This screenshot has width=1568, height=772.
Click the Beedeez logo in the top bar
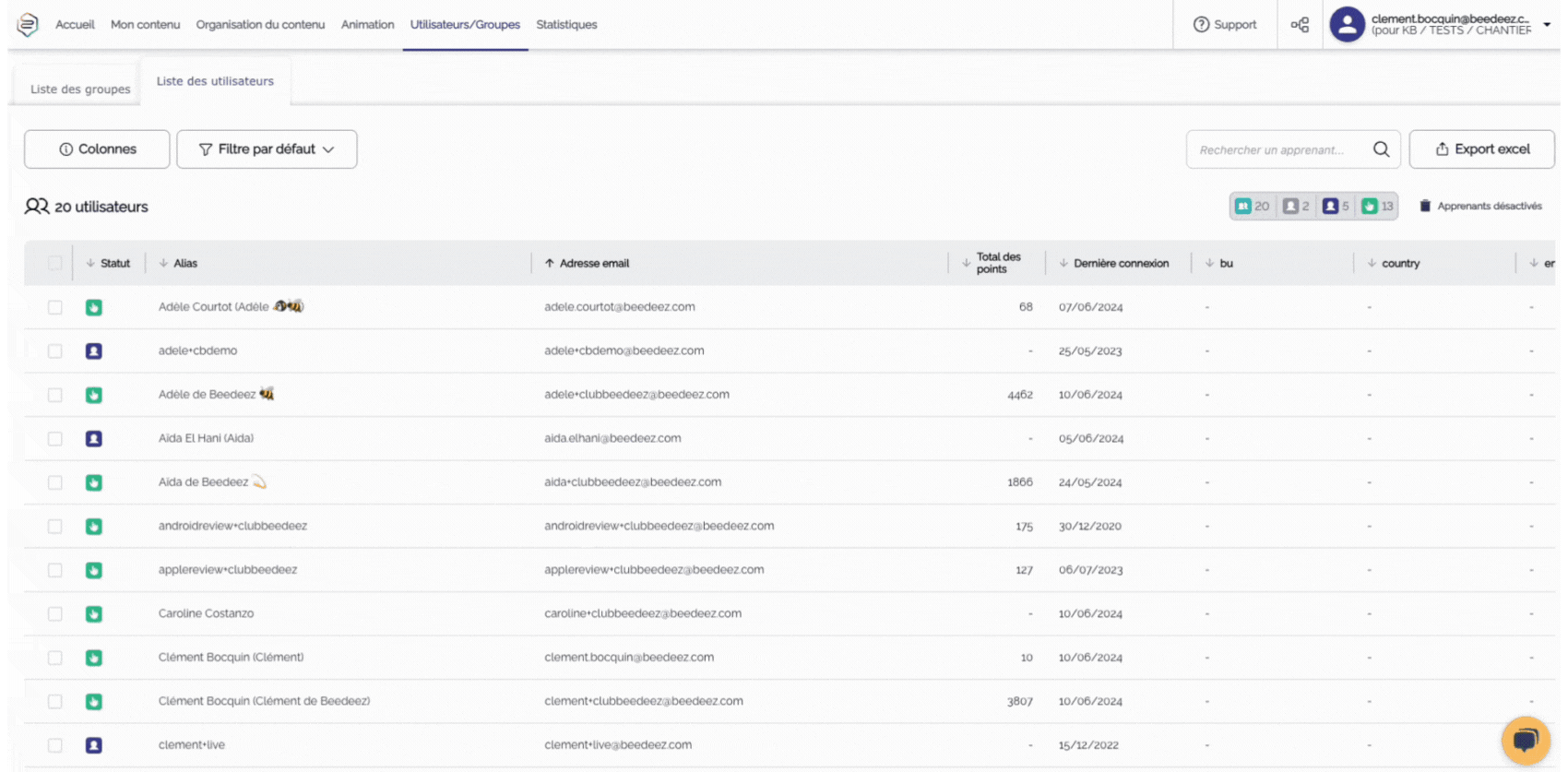tap(28, 25)
